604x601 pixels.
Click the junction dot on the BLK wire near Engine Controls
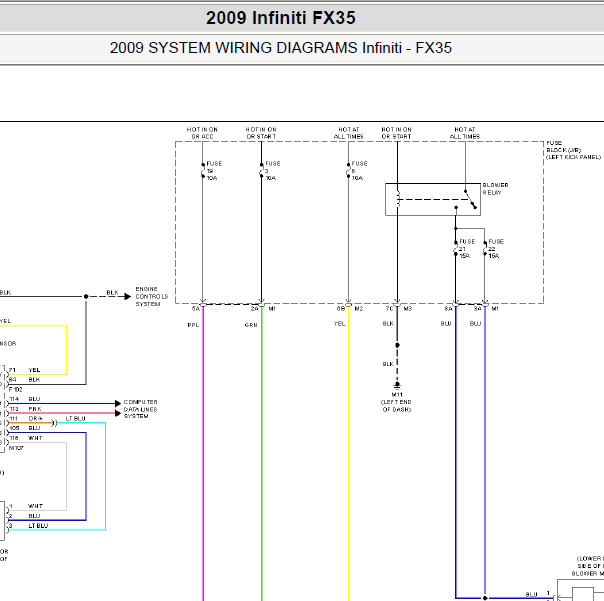[x=86, y=296]
